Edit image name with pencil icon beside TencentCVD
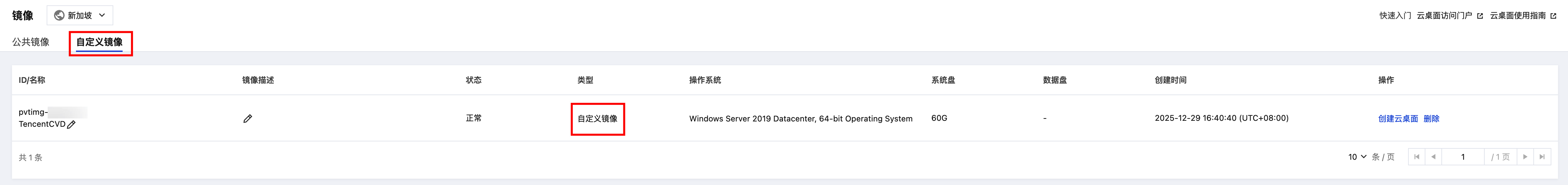The image size is (1568, 185). 71,125
